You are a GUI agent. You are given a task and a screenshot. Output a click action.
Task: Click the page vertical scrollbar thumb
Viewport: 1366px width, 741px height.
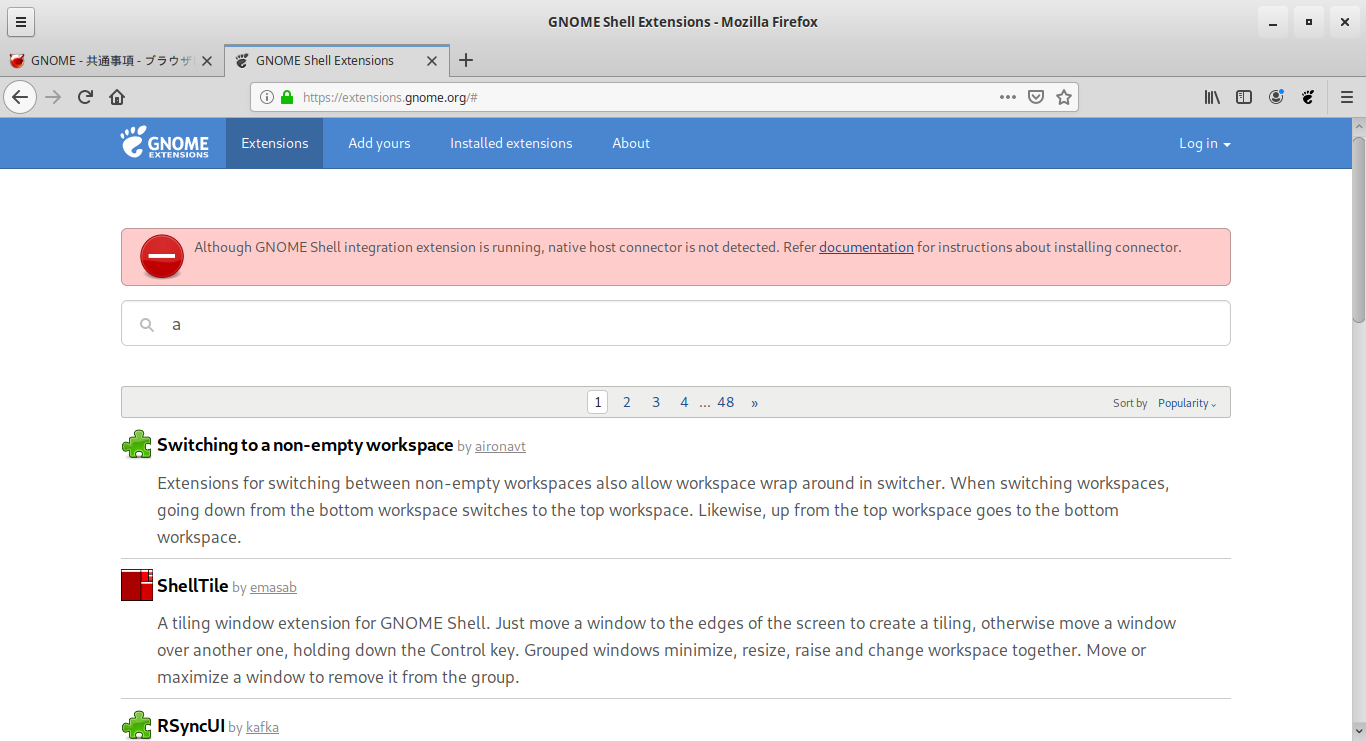pyautogui.click(x=1359, y=228)
